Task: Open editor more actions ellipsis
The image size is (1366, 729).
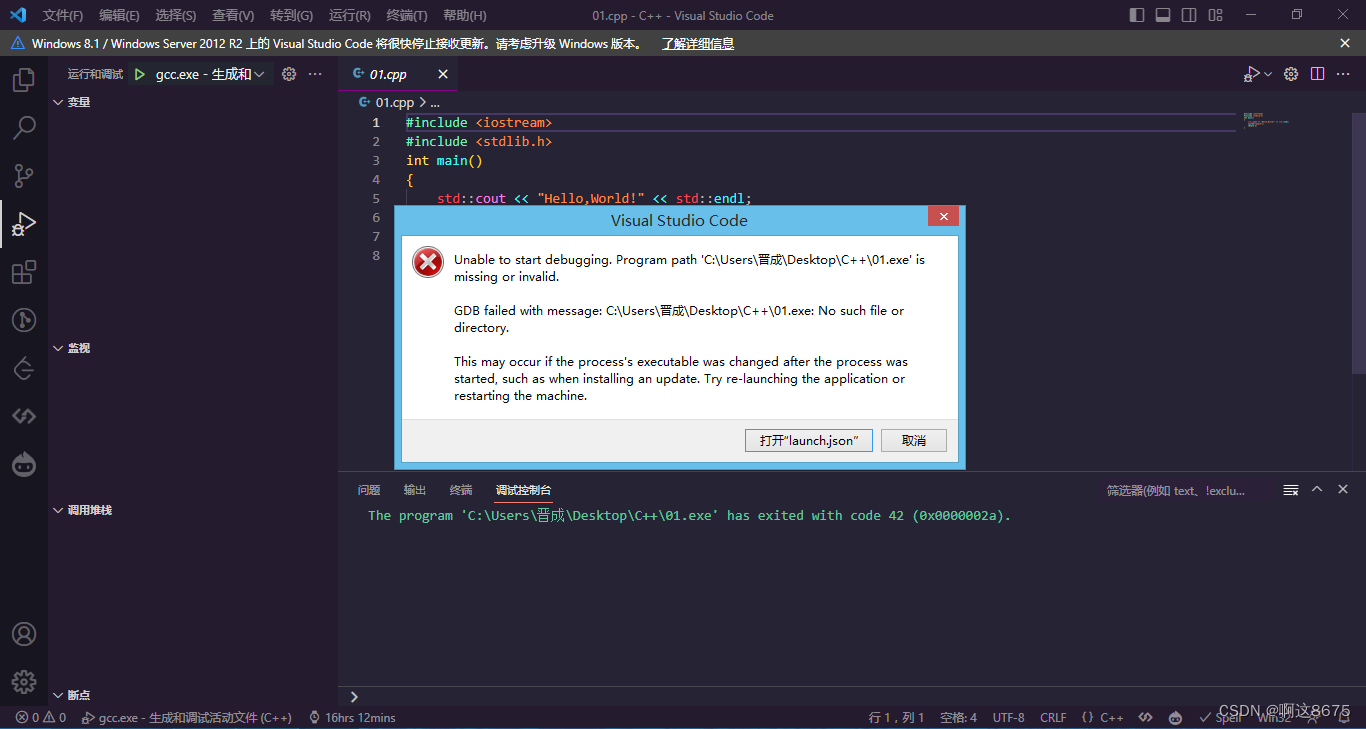Action: pyautogui.click(x=1344, y=74)
